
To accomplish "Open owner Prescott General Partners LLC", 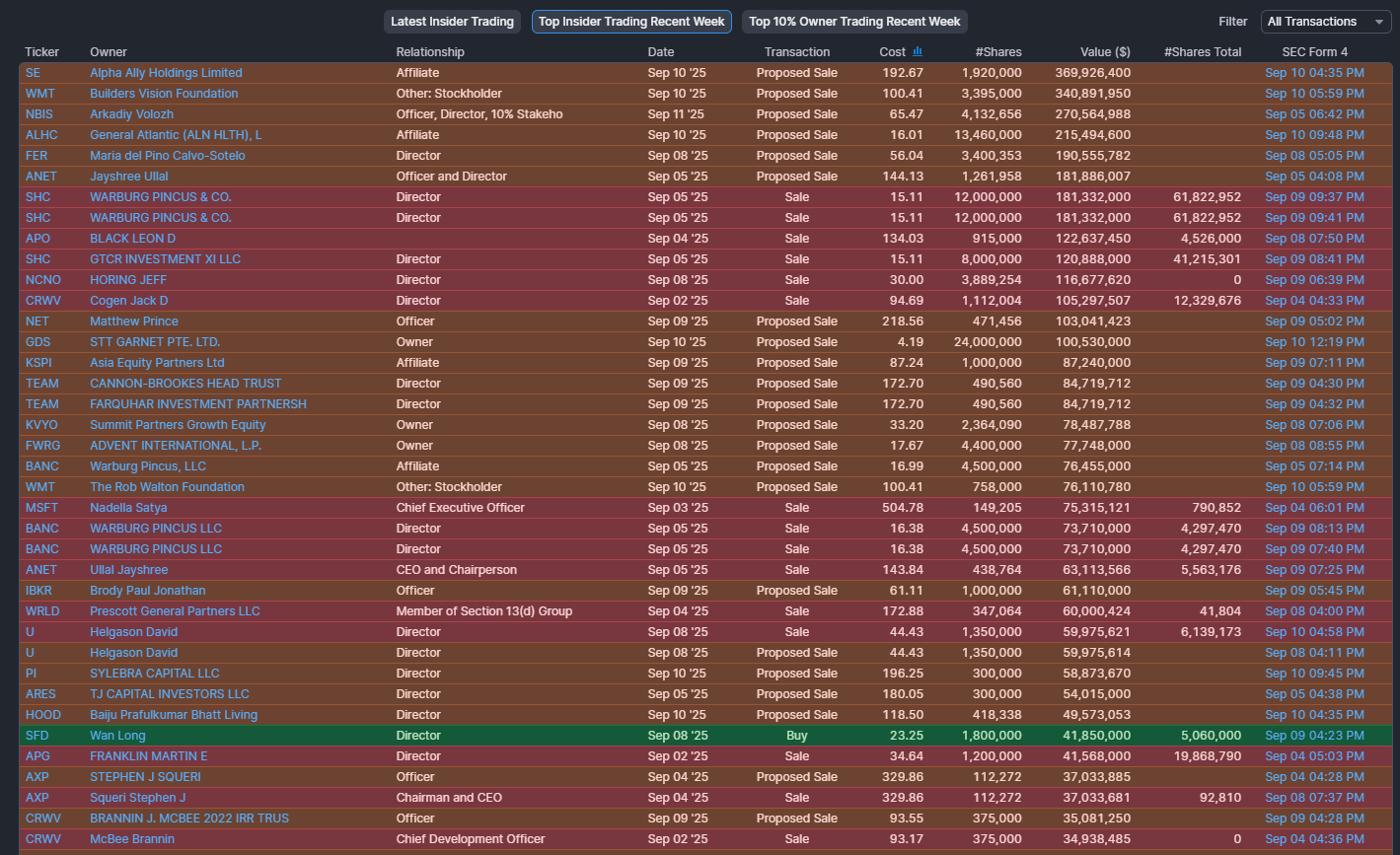I will 175,611.
